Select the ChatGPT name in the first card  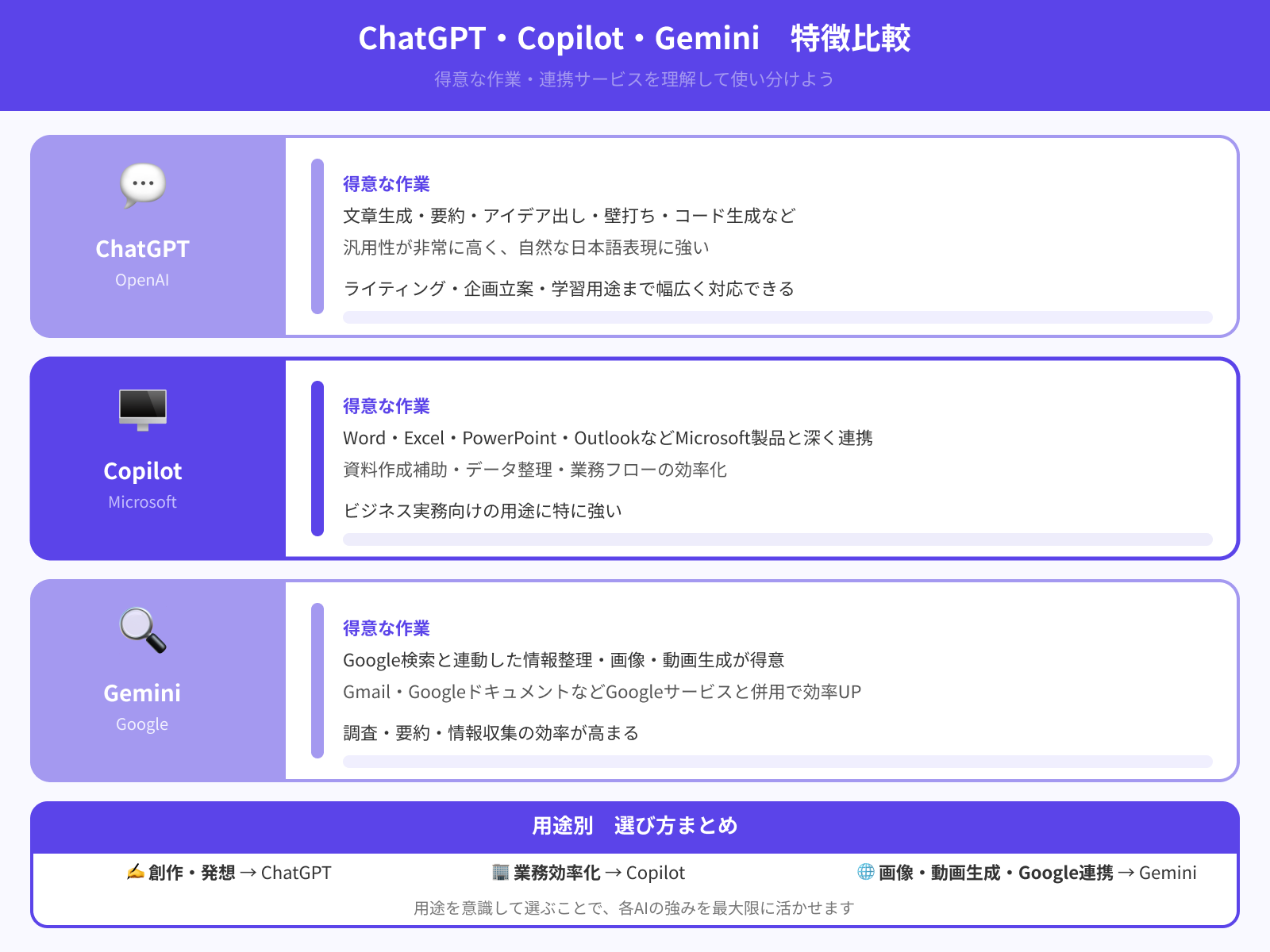click(143, 249)
